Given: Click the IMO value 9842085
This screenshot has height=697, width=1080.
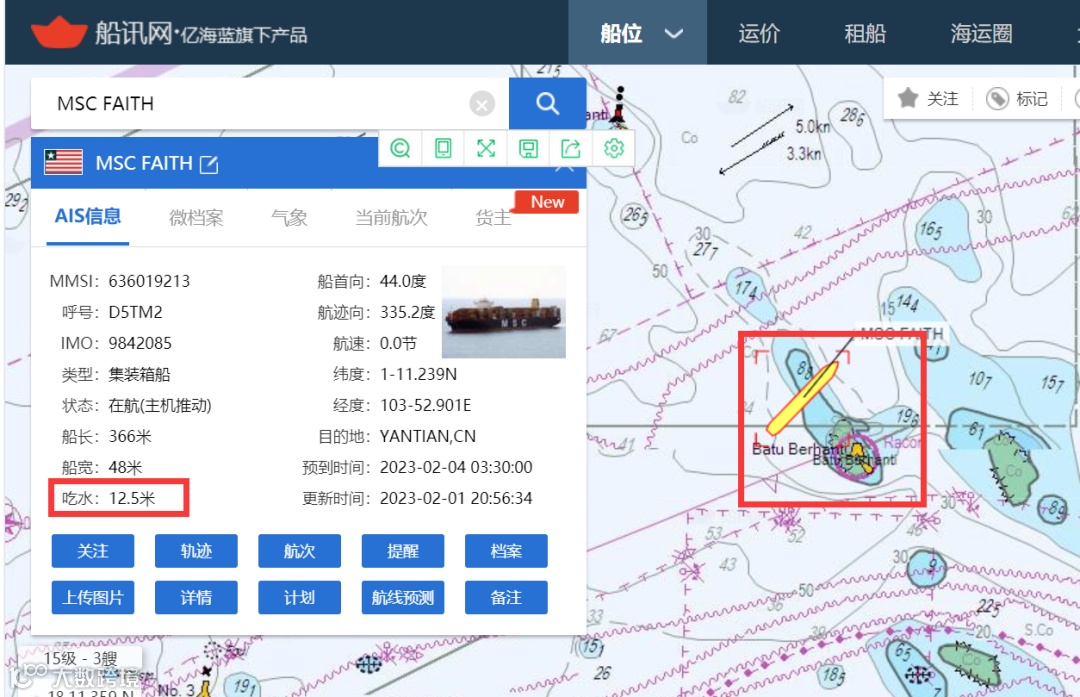Looking at the screenshot, I should click(140, 343).
